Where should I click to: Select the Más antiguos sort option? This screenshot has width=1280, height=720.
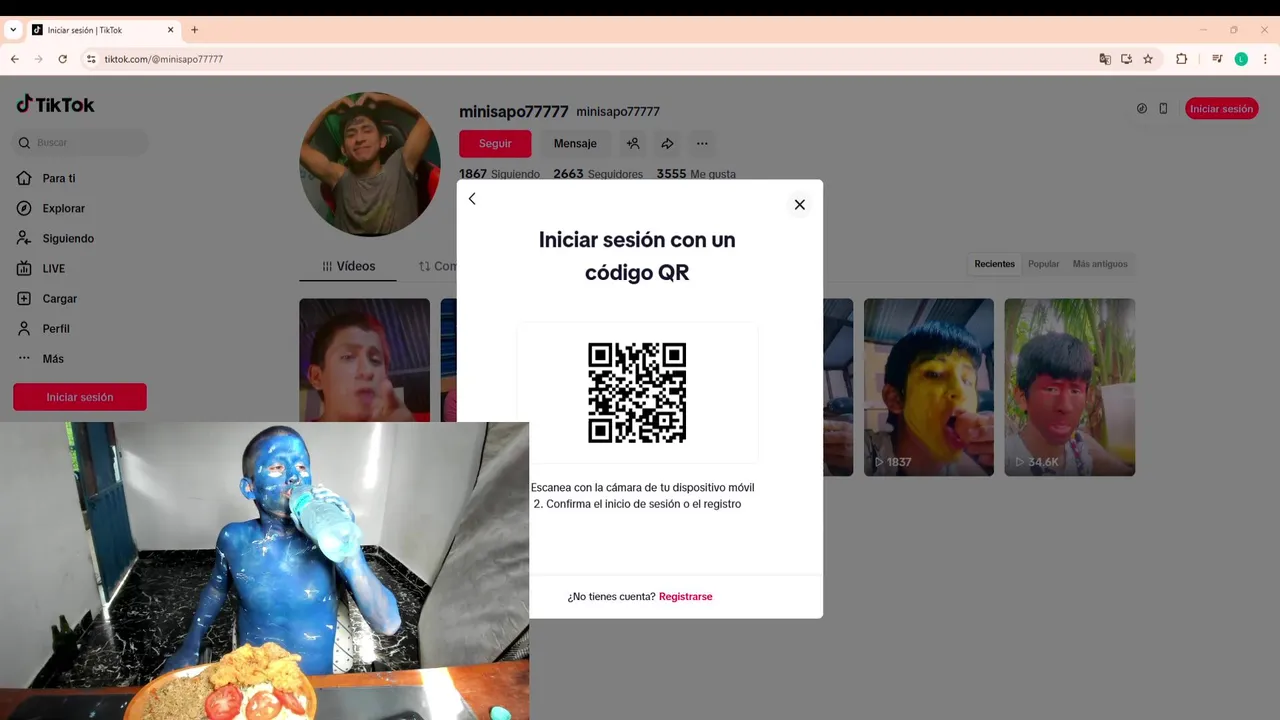[x=1100, y=264]
